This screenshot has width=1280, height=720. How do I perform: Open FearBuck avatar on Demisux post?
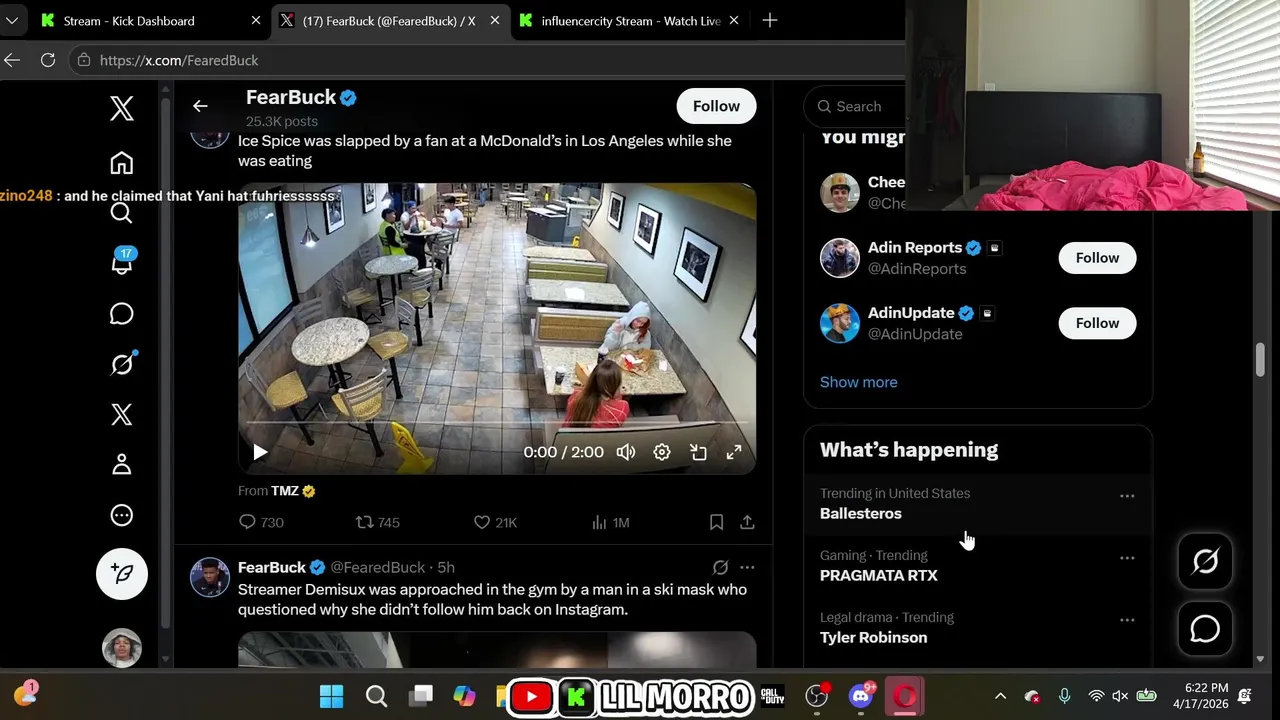tap(210, 577)
